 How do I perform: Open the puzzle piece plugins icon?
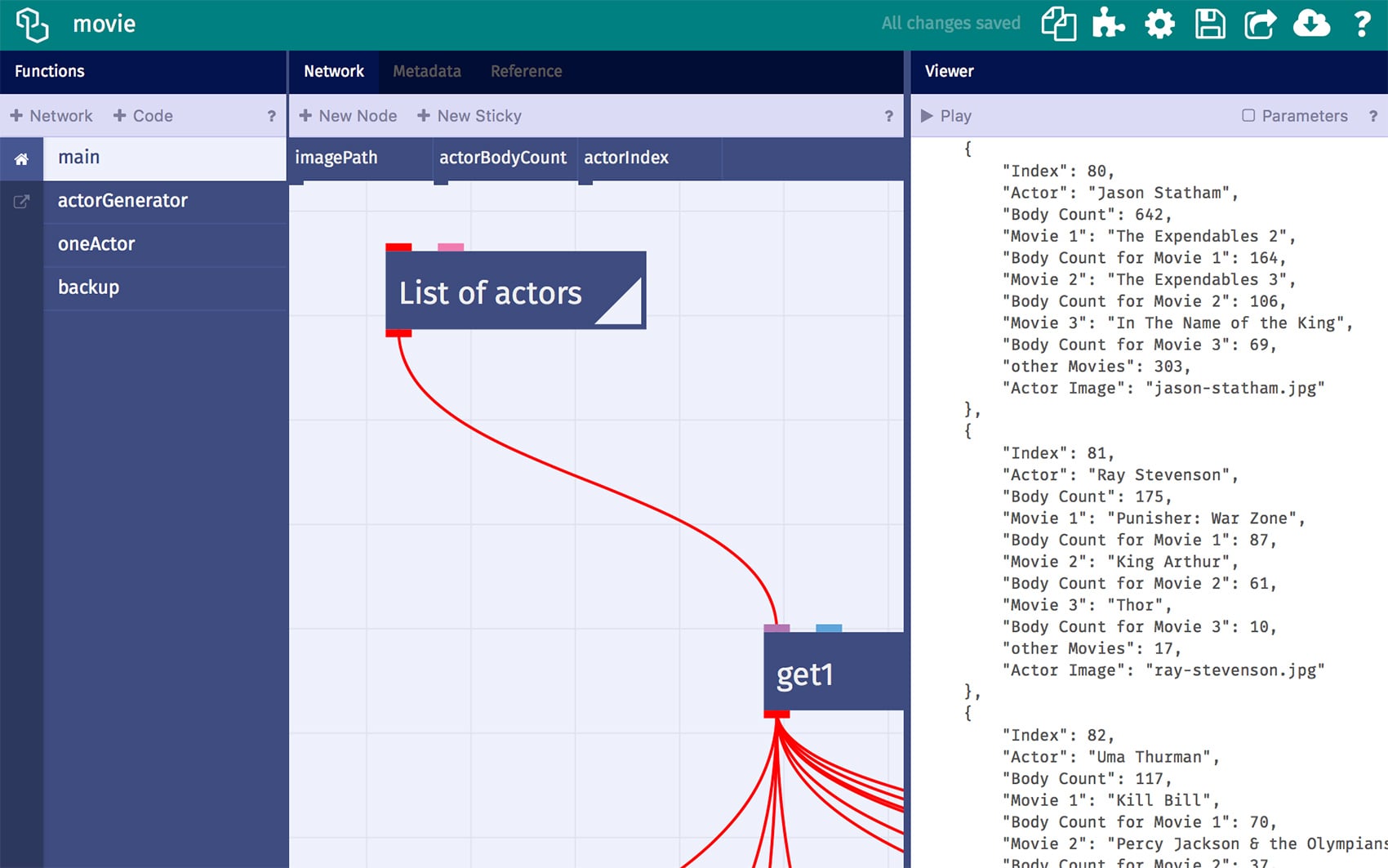click(1108, 24)
